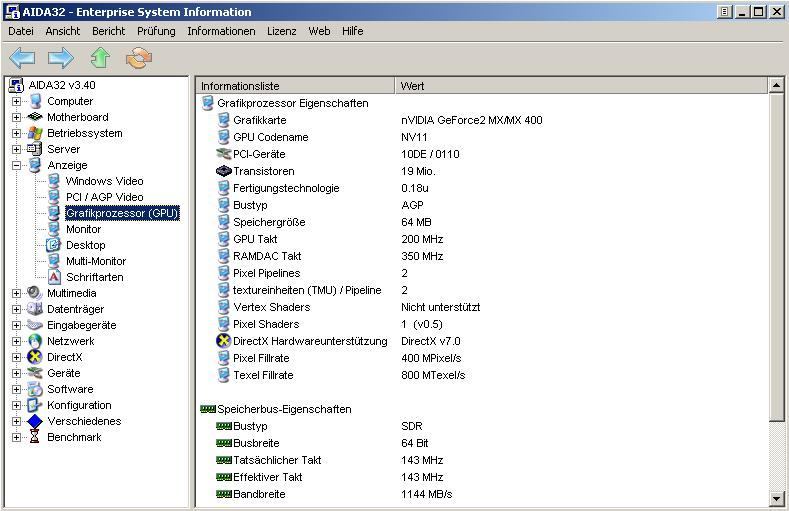This screenshot has height=511, width=789.
Task: Click the Motherboard chip icon
Action: click(x=35, y=117)
